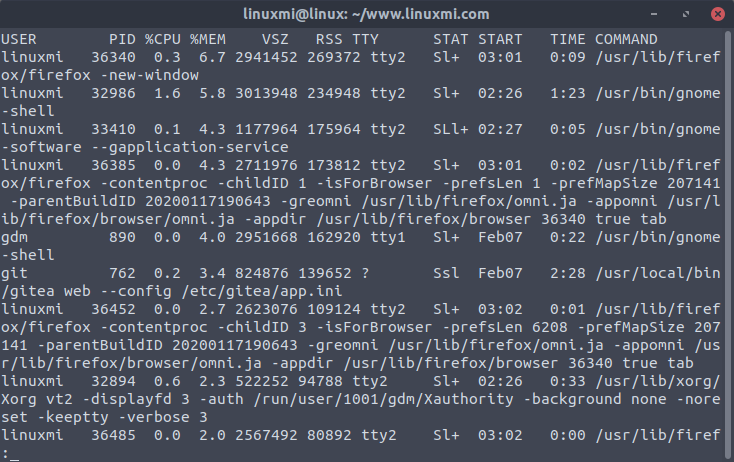Viewport: 734px width, 462px height.
Task: Click the RSS column header
Action: pos(329,38)
